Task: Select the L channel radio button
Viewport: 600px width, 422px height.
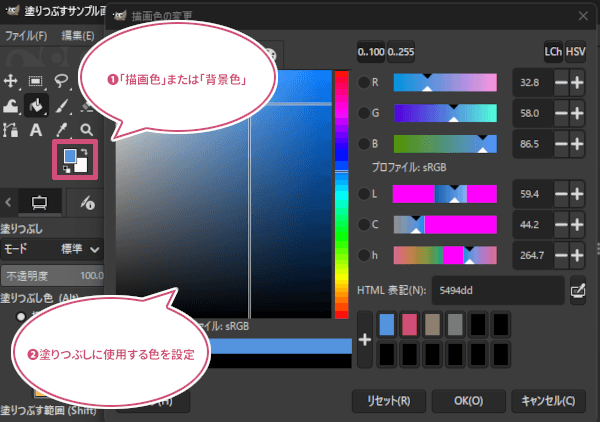Action: [x=364, y=194]
